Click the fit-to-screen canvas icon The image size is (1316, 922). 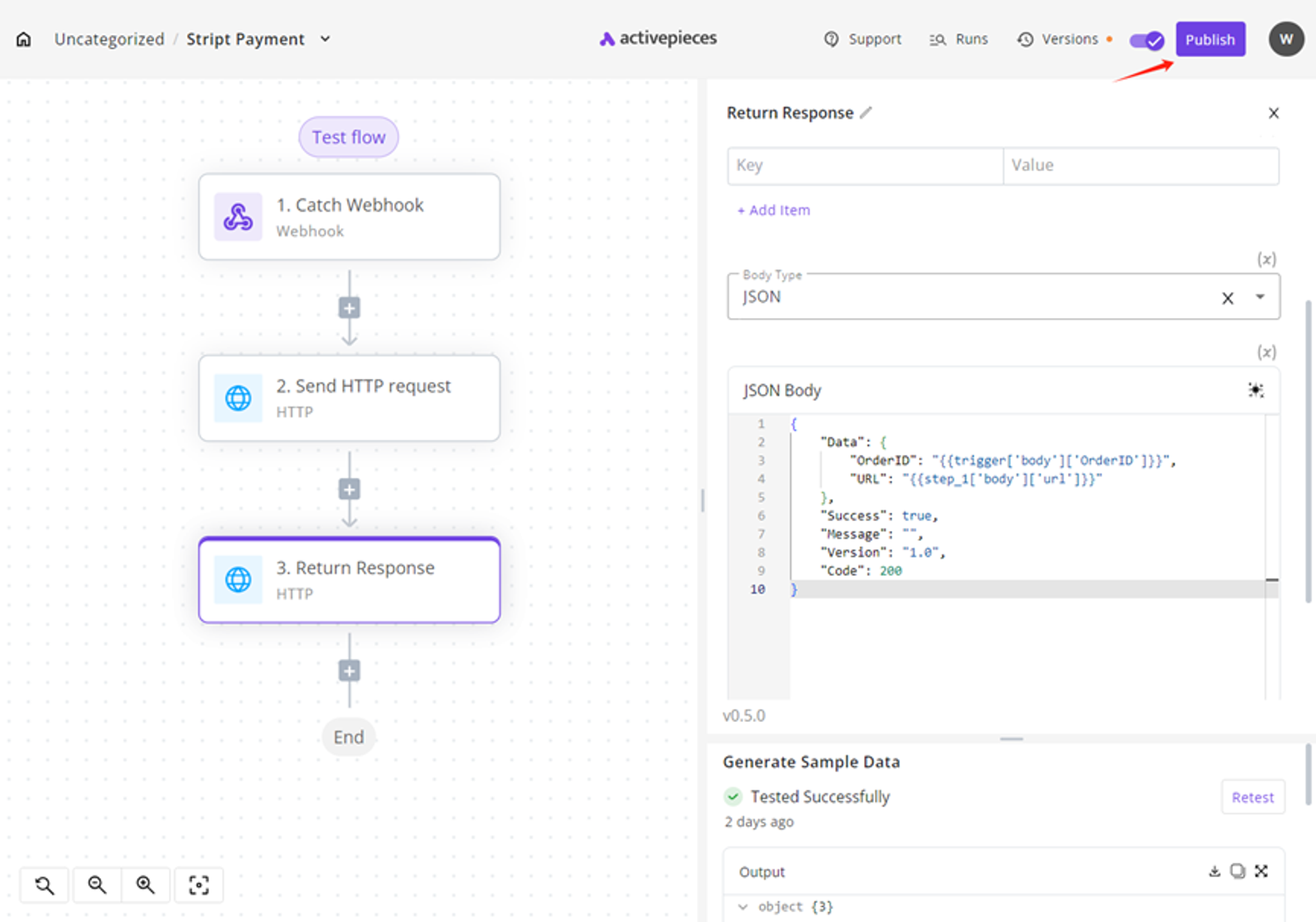coord(199,885)
